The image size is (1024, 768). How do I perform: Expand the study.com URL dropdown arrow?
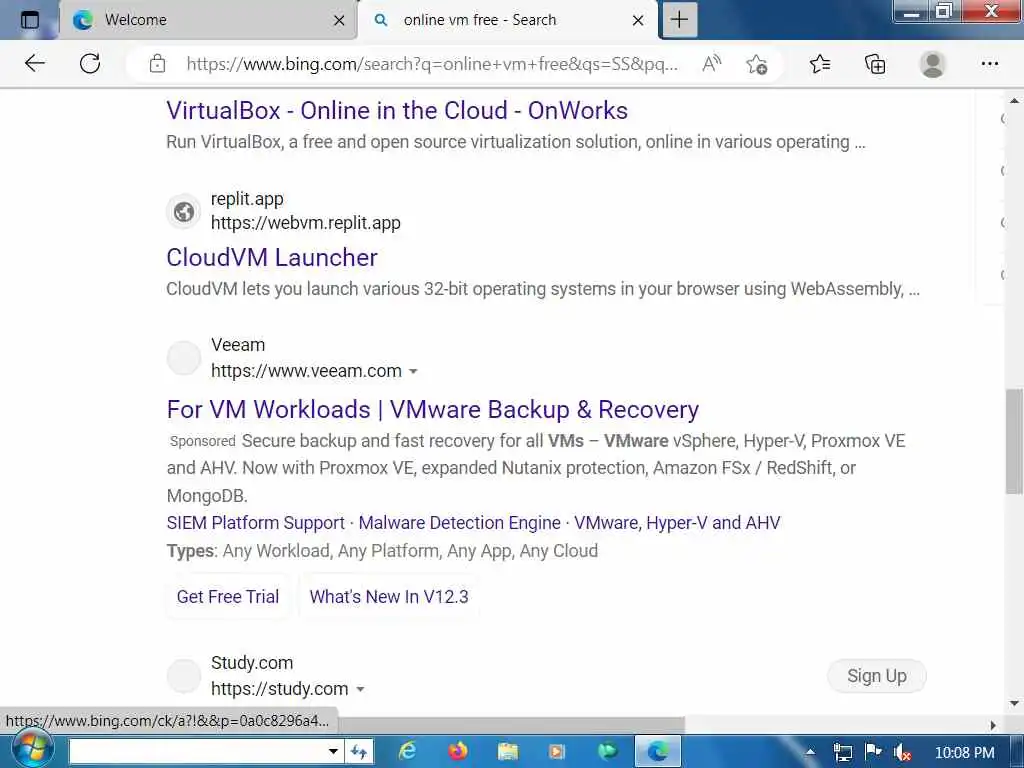pyautogui.click(x=360, y=690)
